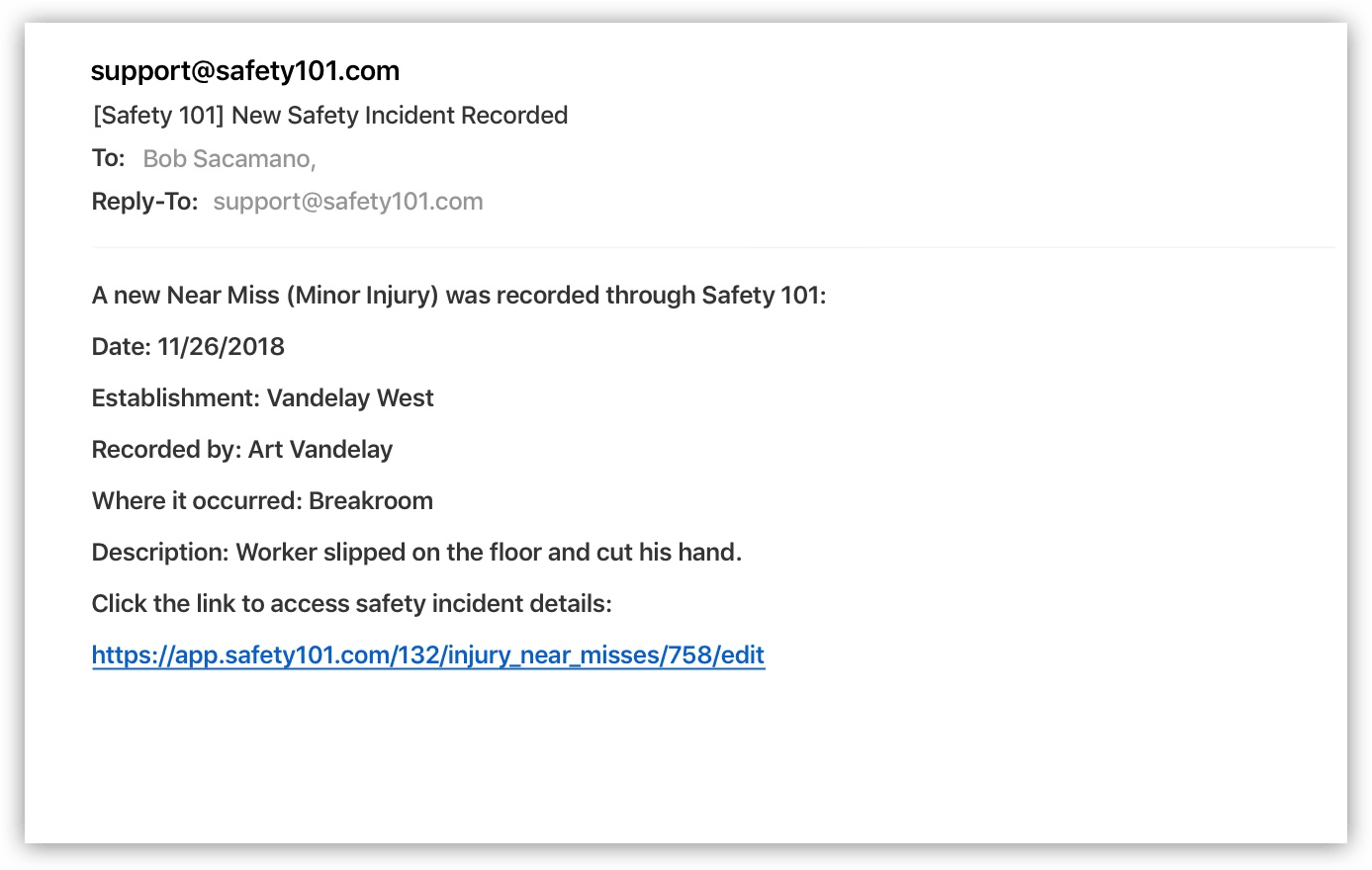The image size is (1372, 870).
Task: Click the Recorded by: Art Vandelay line
Action: 241,450
